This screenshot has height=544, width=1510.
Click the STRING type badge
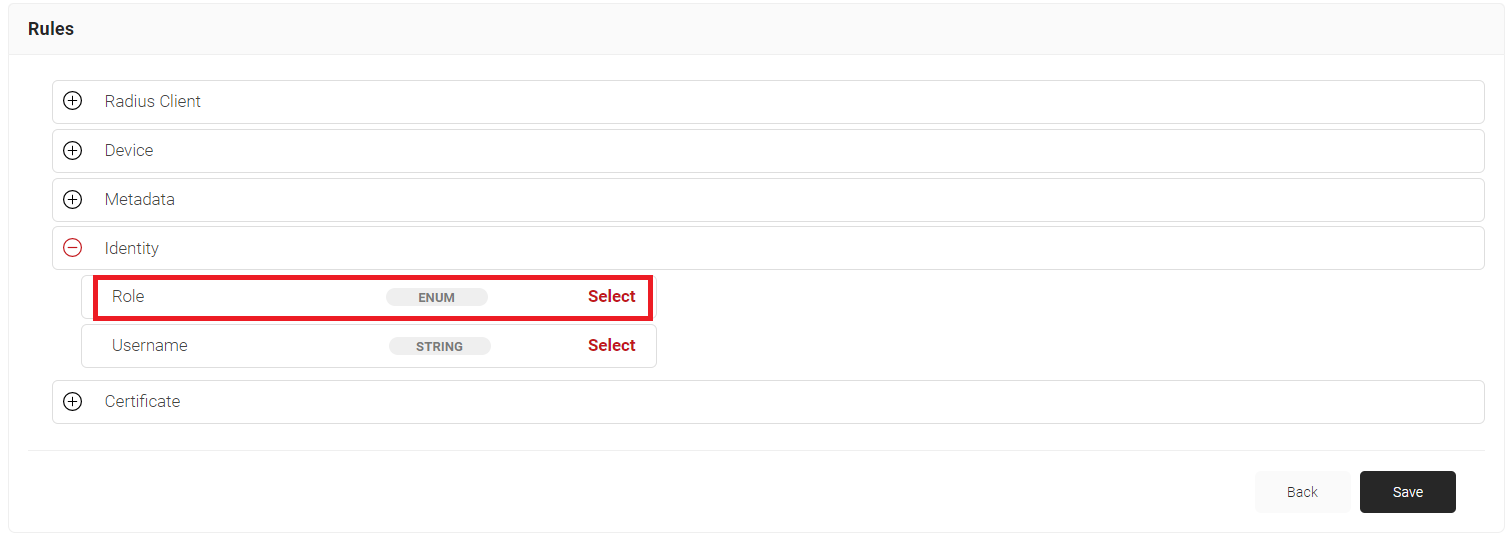tap(440, 346)
